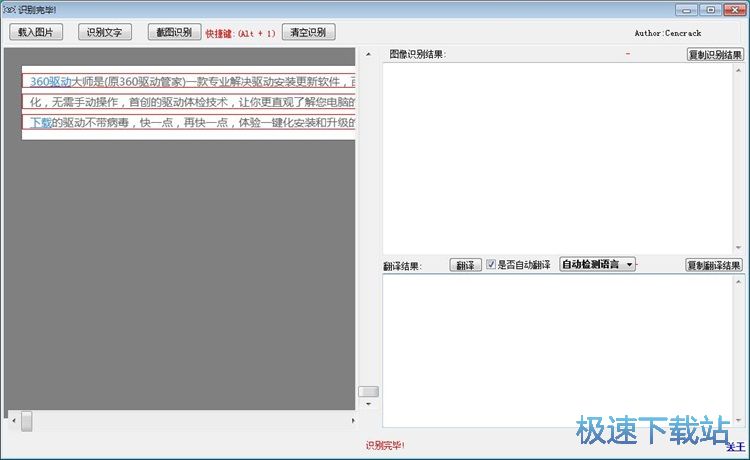Click the horizontal scrollbar thumb under image

pyautogui.click(x=27, y=421)
